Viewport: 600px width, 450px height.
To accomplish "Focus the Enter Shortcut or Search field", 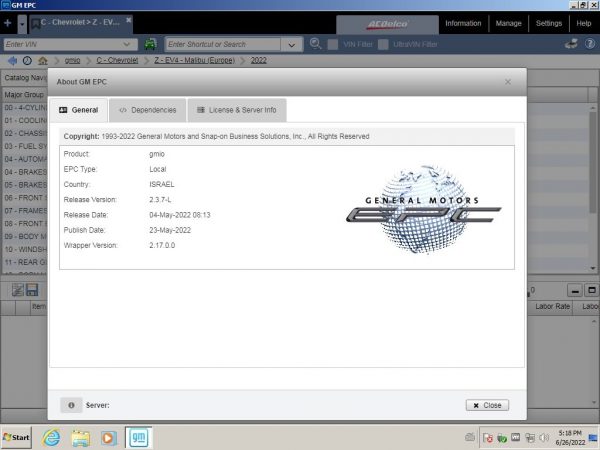I will pyautogui.click(x=223, y=44).
